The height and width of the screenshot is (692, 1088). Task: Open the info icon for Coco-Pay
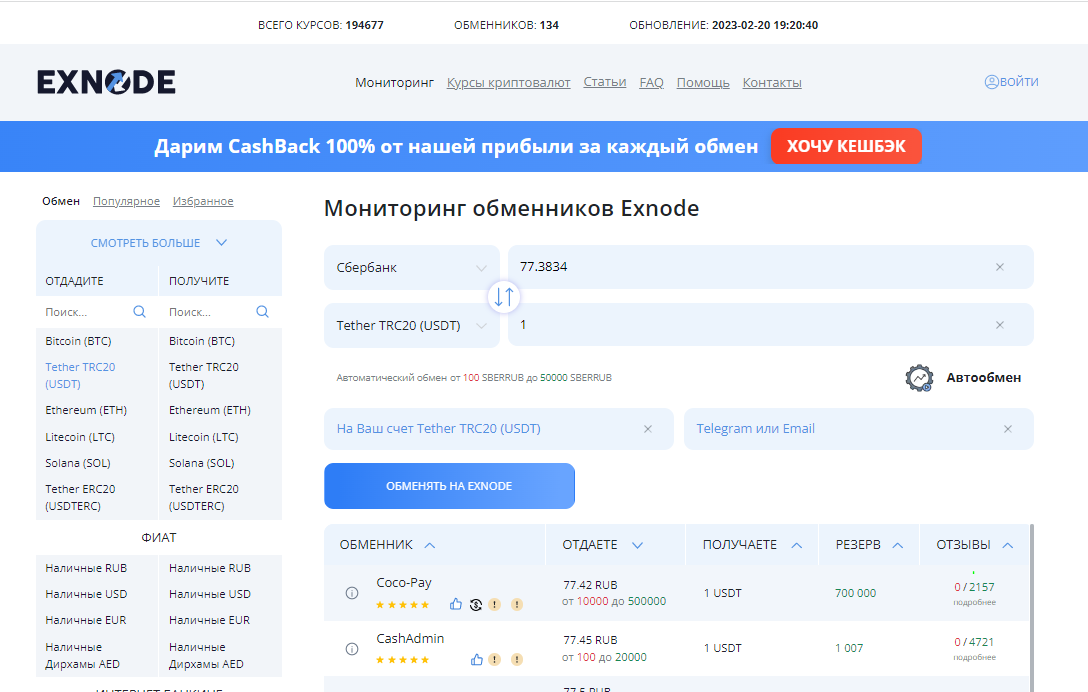pos(352,593)
